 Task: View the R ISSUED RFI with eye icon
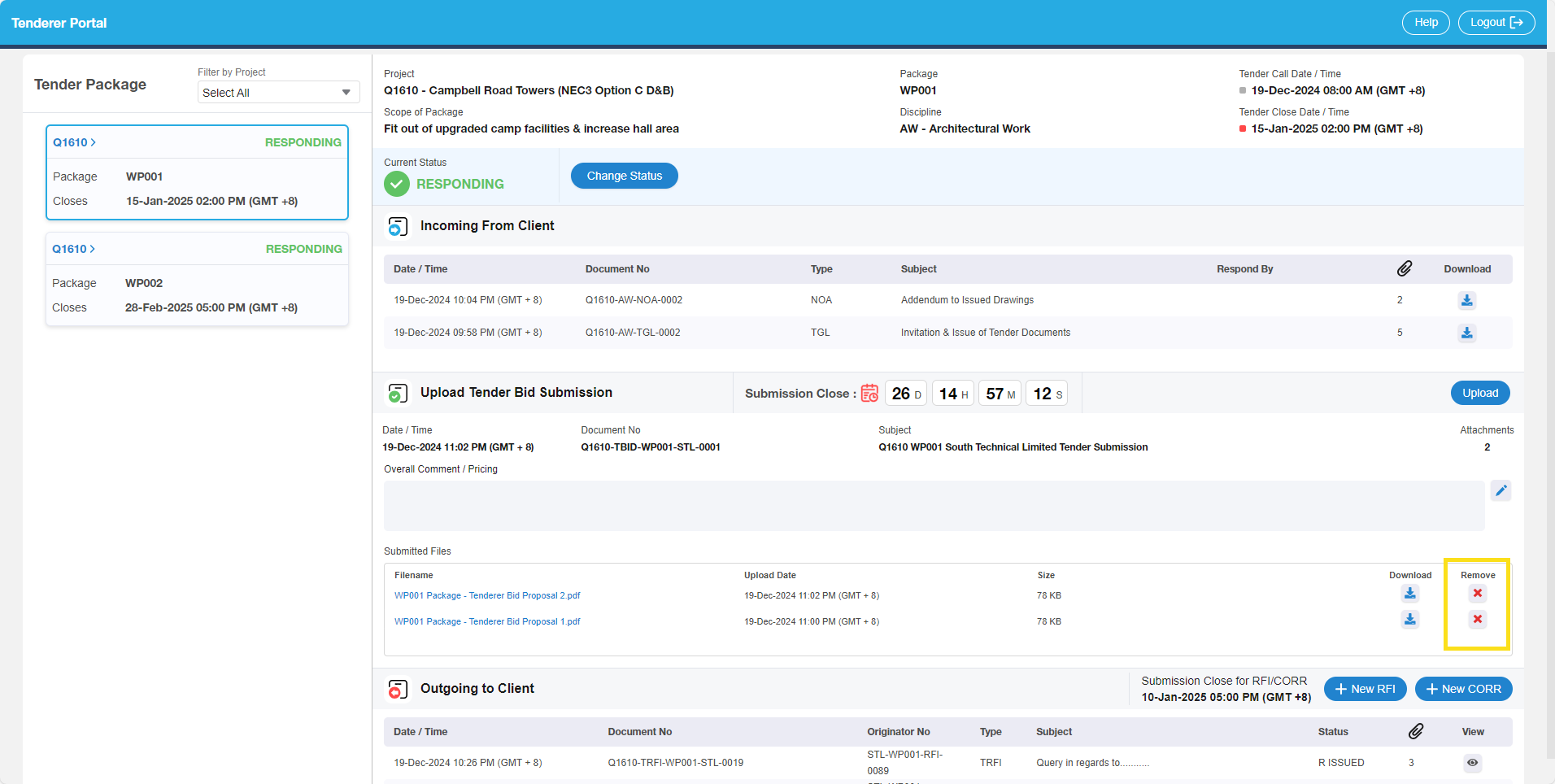pos(1472,763)
